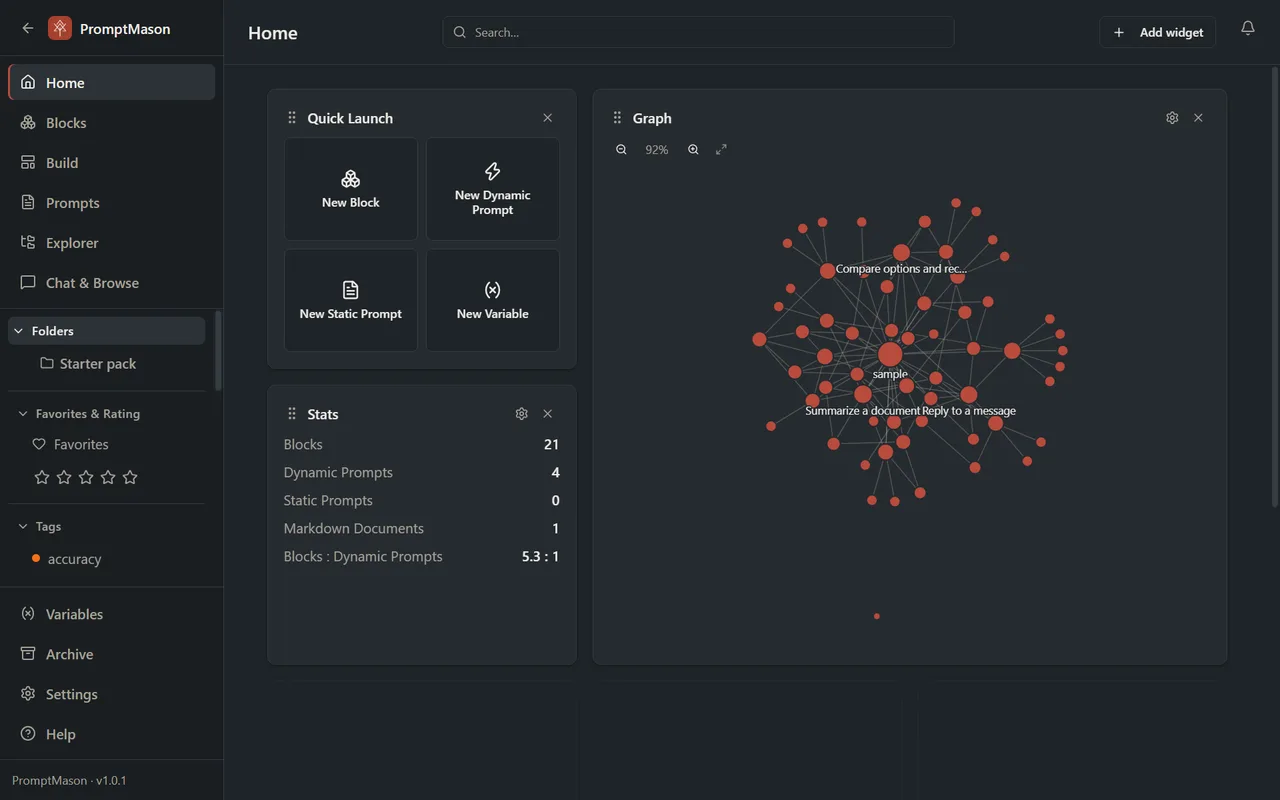Grab the Quick Launch drag handle

pos(292,118)
